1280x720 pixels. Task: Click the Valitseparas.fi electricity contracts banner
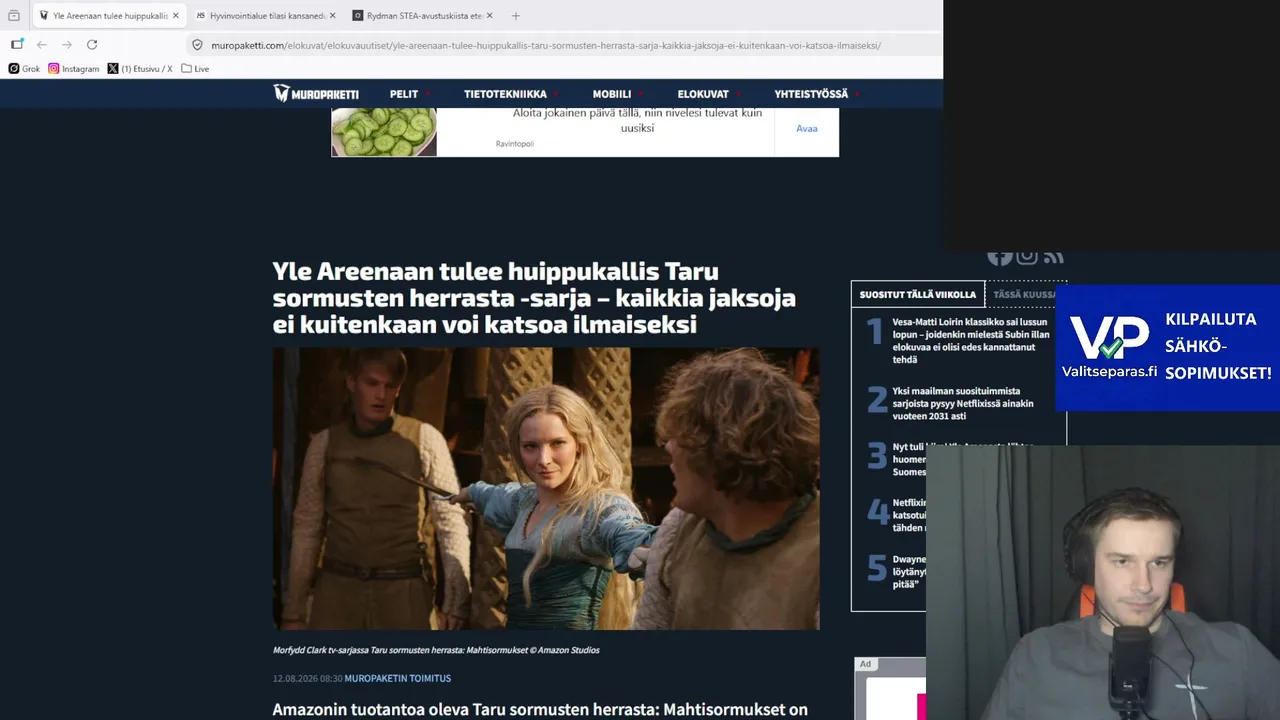pyautogui.click(x=1167, y=348)
